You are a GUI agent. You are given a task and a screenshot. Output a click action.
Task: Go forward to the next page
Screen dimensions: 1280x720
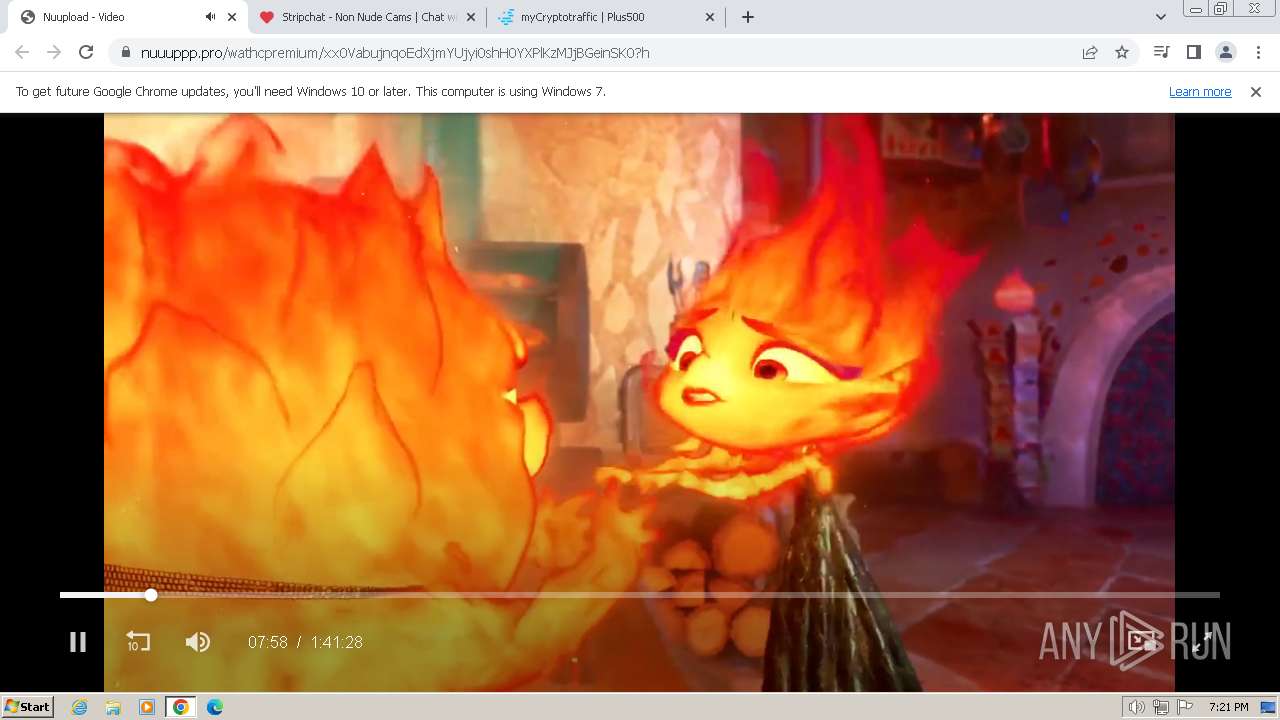(54, 52)
